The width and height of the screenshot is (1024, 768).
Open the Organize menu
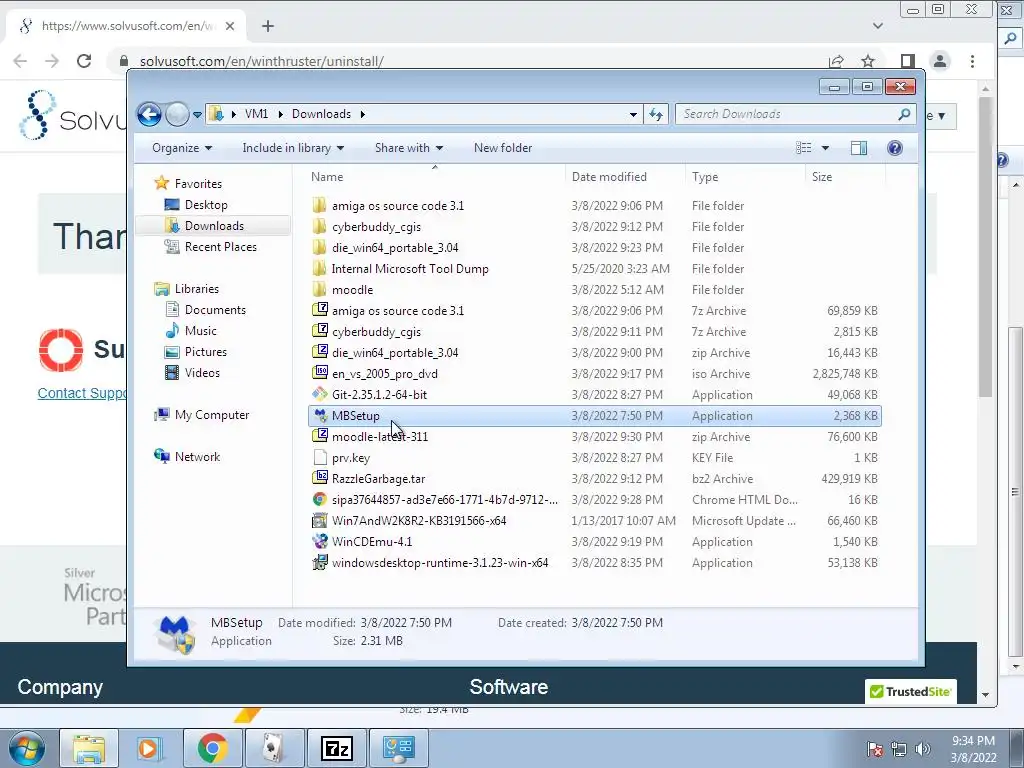182,148
